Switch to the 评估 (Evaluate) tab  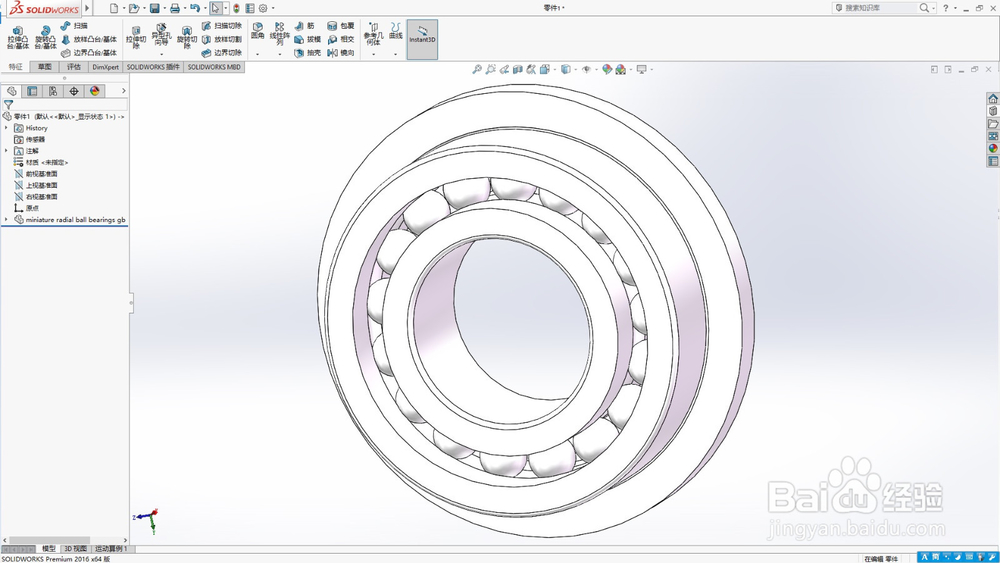tap(74, 67)
